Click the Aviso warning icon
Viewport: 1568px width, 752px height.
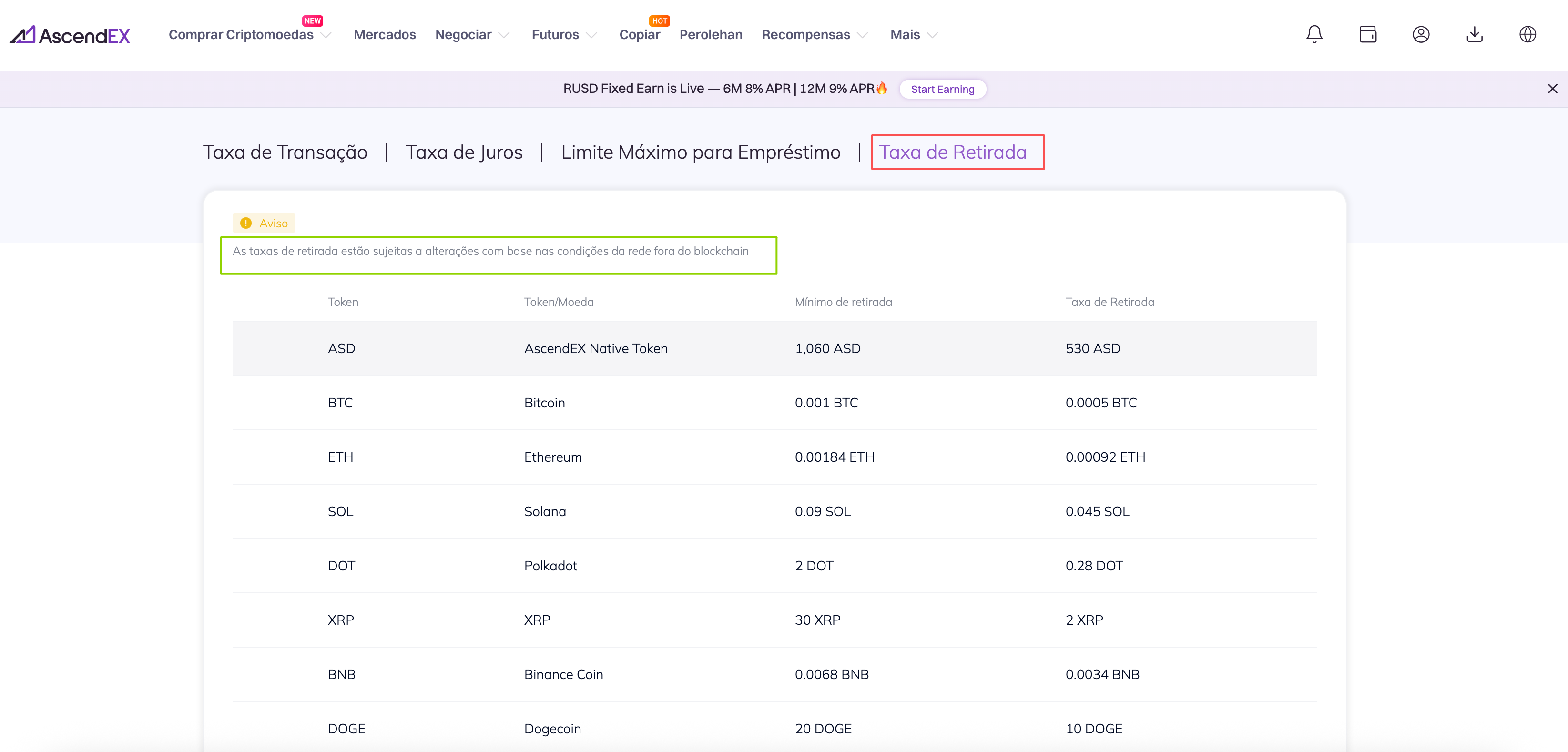246,224
